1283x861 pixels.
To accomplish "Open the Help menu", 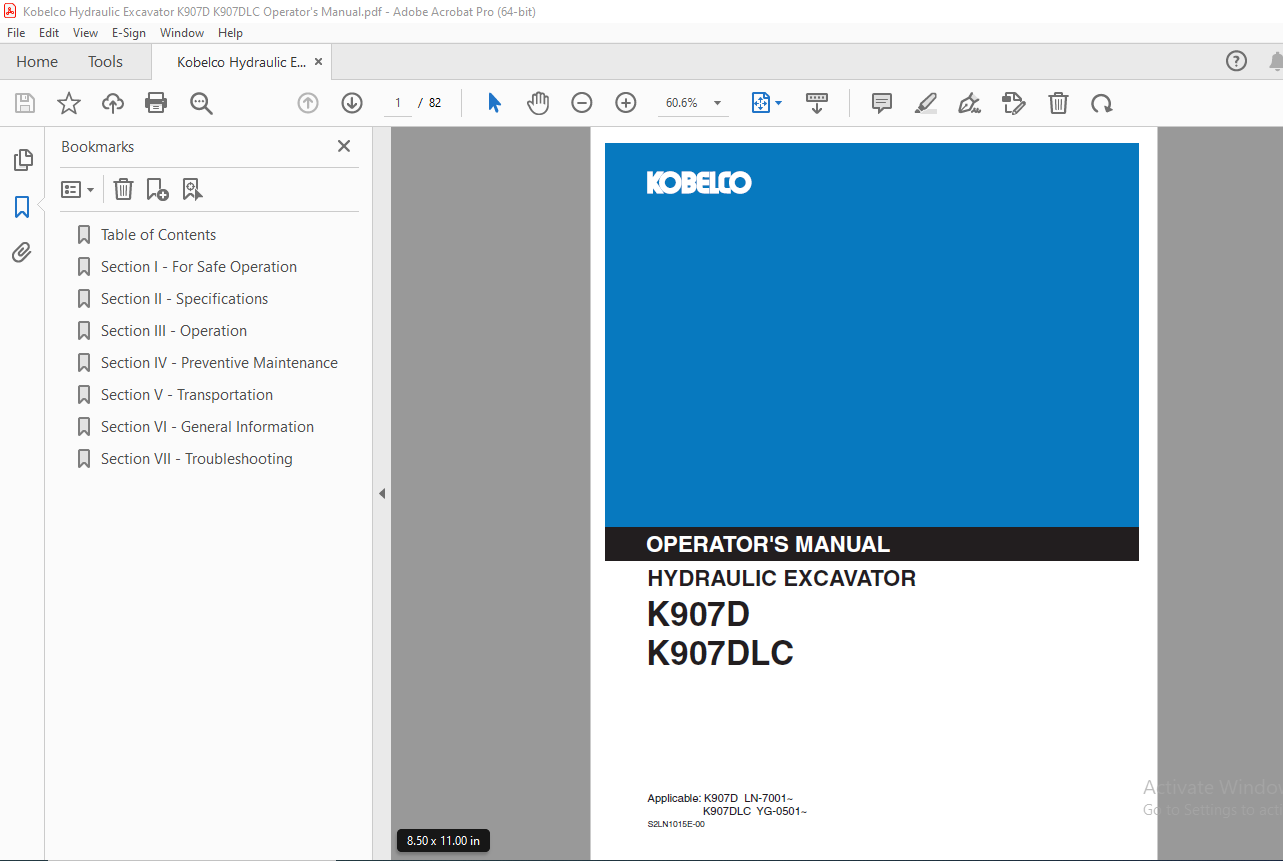I will pos(230,33).
